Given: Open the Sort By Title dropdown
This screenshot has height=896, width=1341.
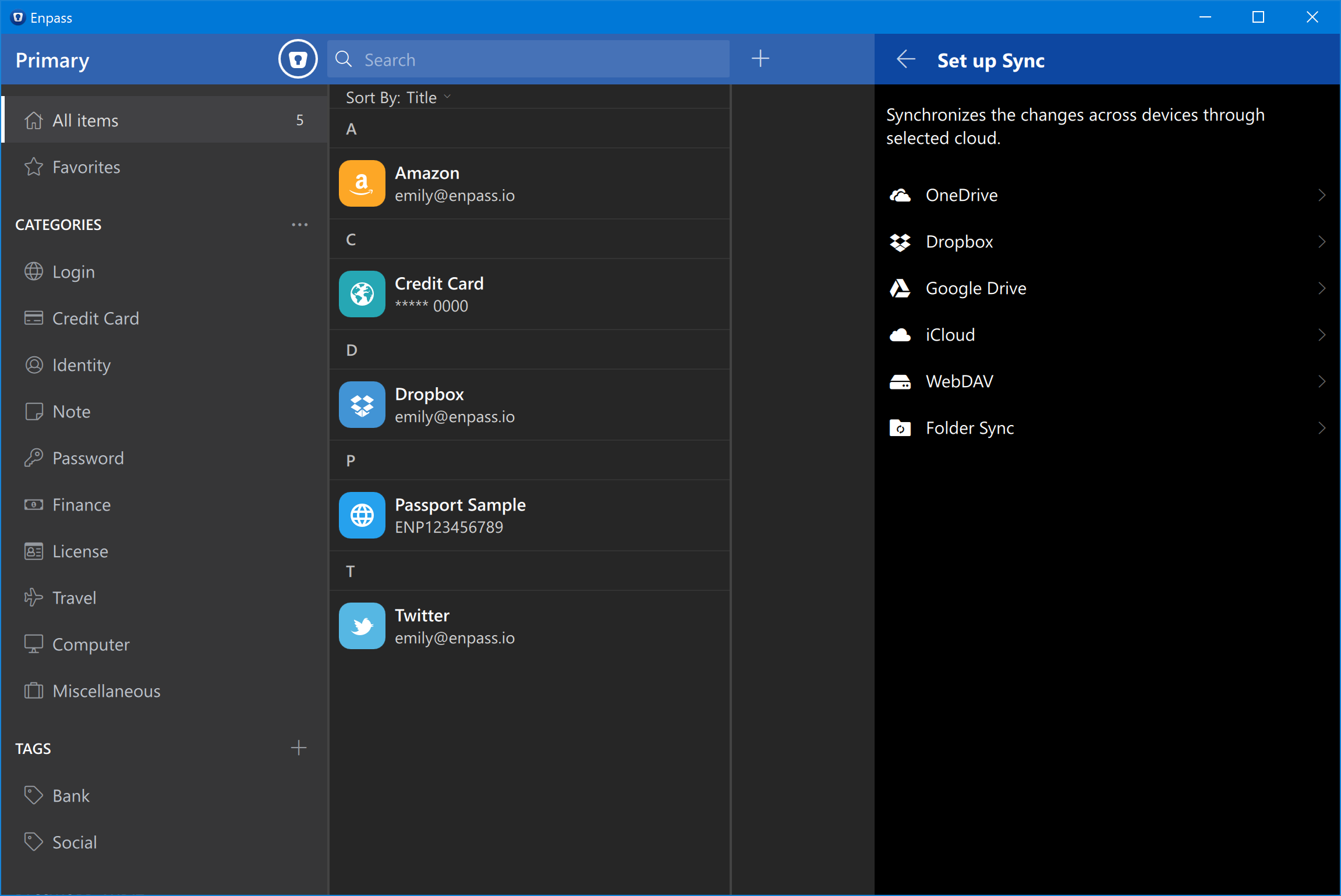Looking at the screenshot, I should 398,97.
